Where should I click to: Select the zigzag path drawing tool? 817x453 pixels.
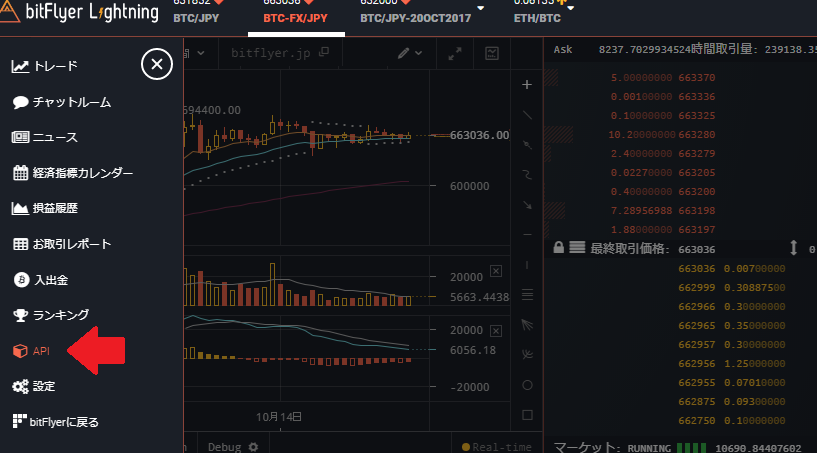tap(527, 175)
